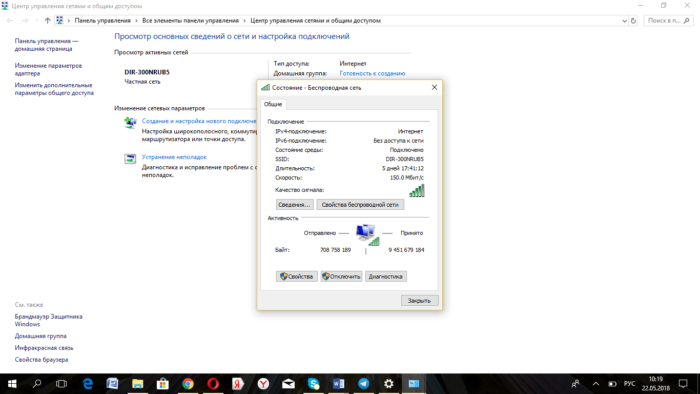
Task: Open Yandex app with red Я icon
Action: pos(238,384)
